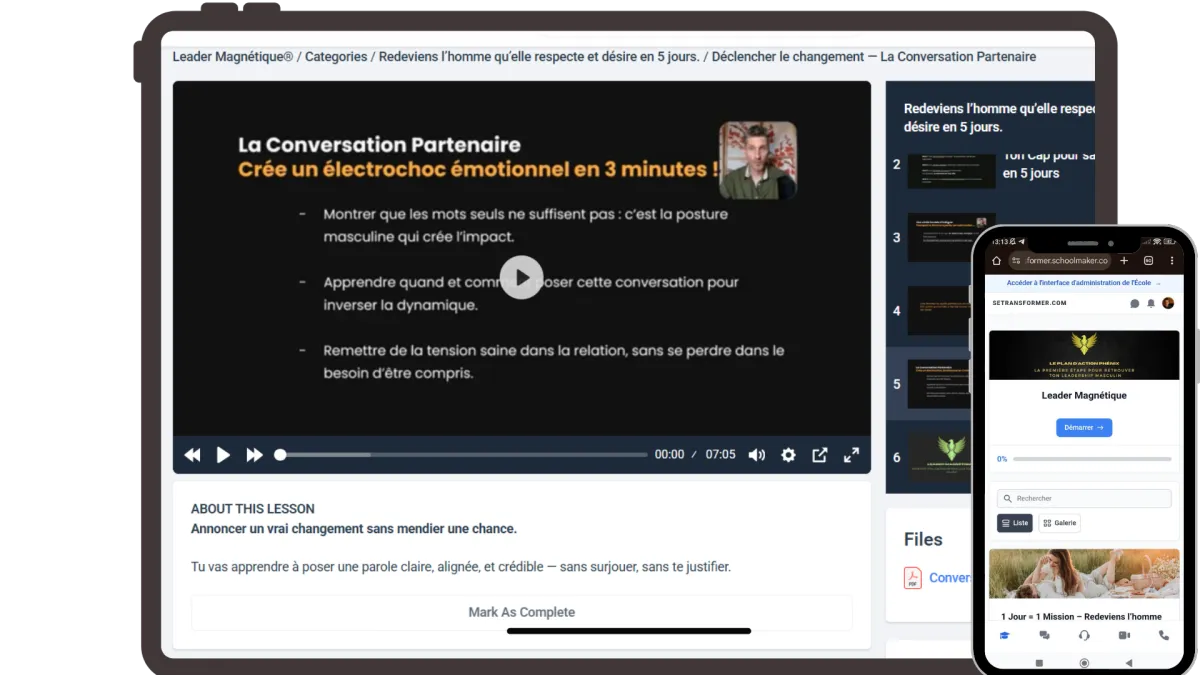Click the Leader Magnétique® breadcrumb
This screenshot has height=675, width=1200.
(233, 57)
